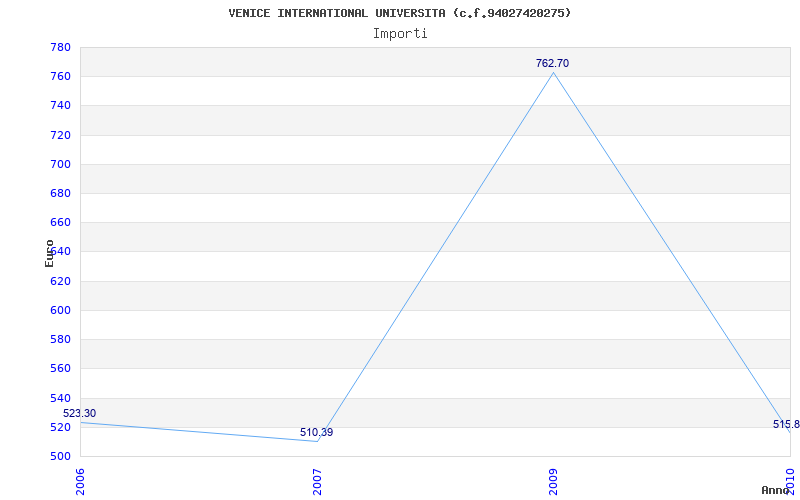This screenshot has height=500, width=800.
Task: Click the line peak point at 2009
Action: tap(554, 73)
